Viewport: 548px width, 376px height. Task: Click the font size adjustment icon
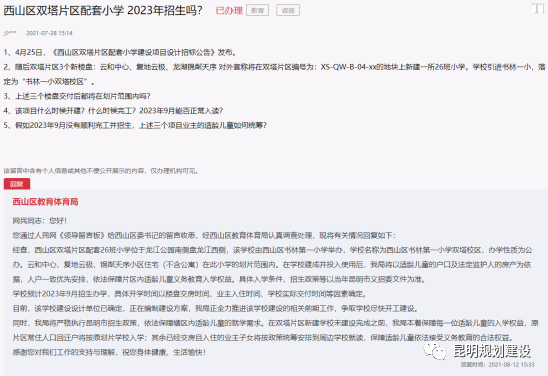coord(539,8)
